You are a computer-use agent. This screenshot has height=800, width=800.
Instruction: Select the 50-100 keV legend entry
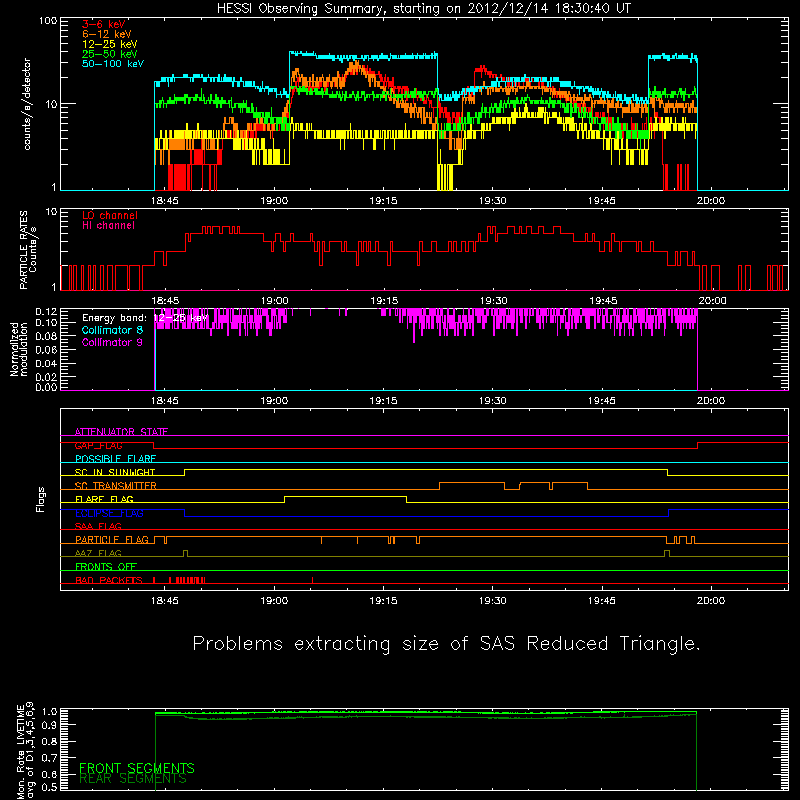tap(113, 64)
